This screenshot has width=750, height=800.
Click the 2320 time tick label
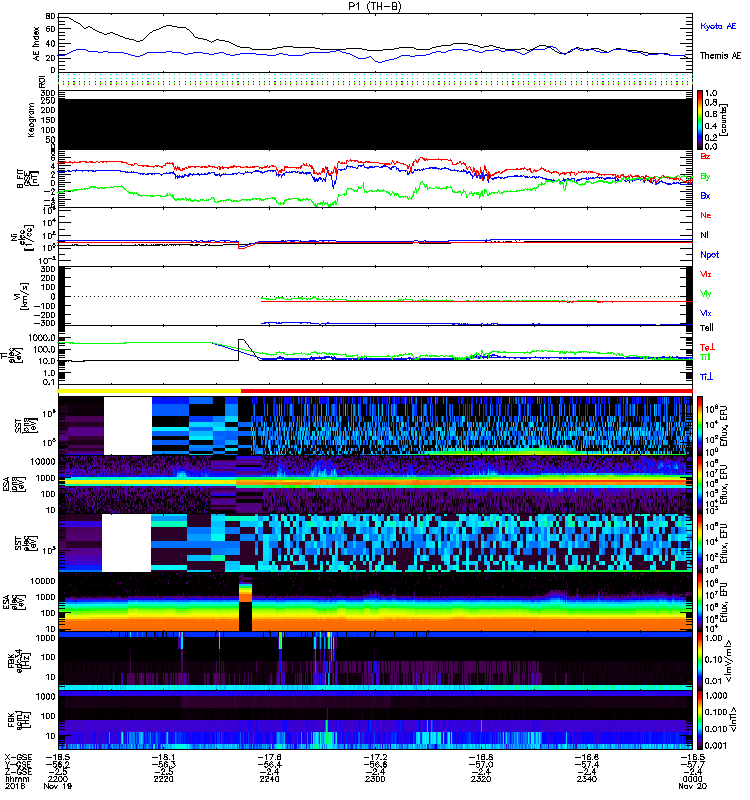coord(481,779)
